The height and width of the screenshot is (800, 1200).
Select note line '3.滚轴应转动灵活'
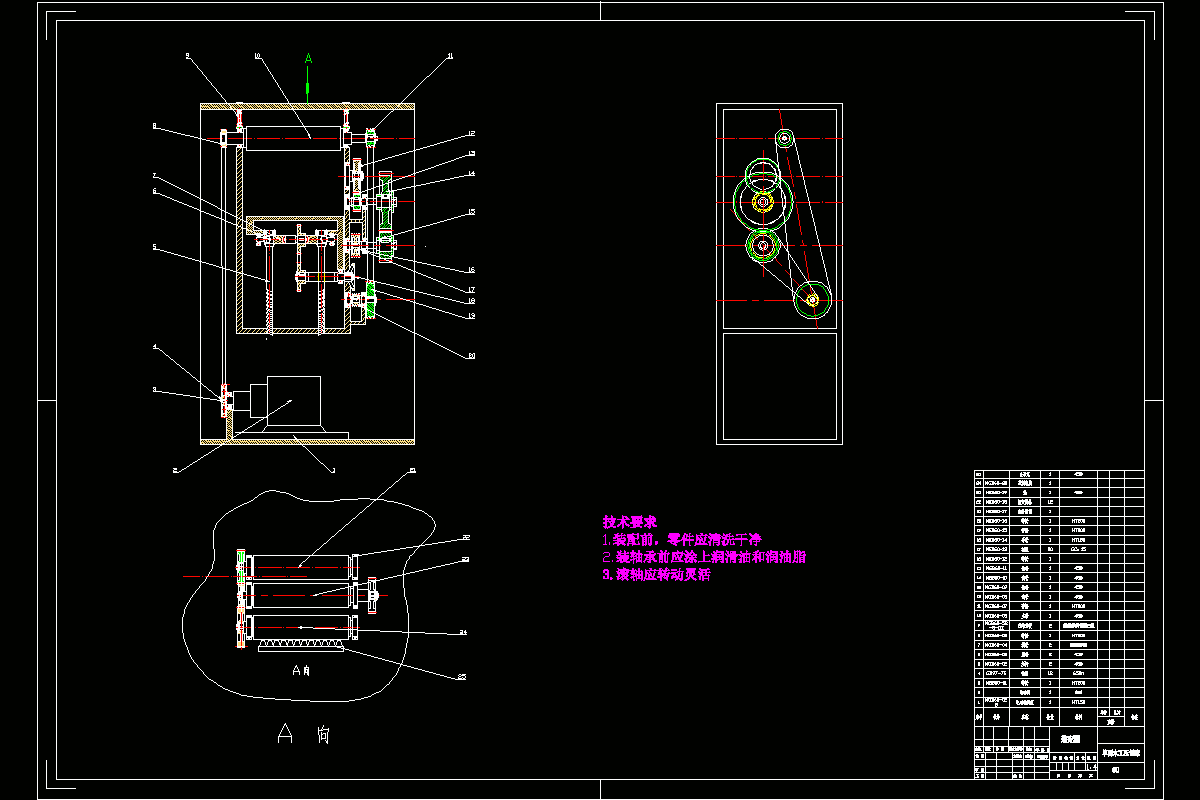[656, 575]
